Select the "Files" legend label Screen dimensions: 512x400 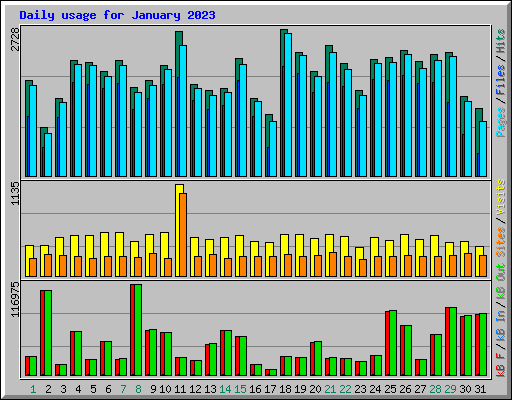501,80
